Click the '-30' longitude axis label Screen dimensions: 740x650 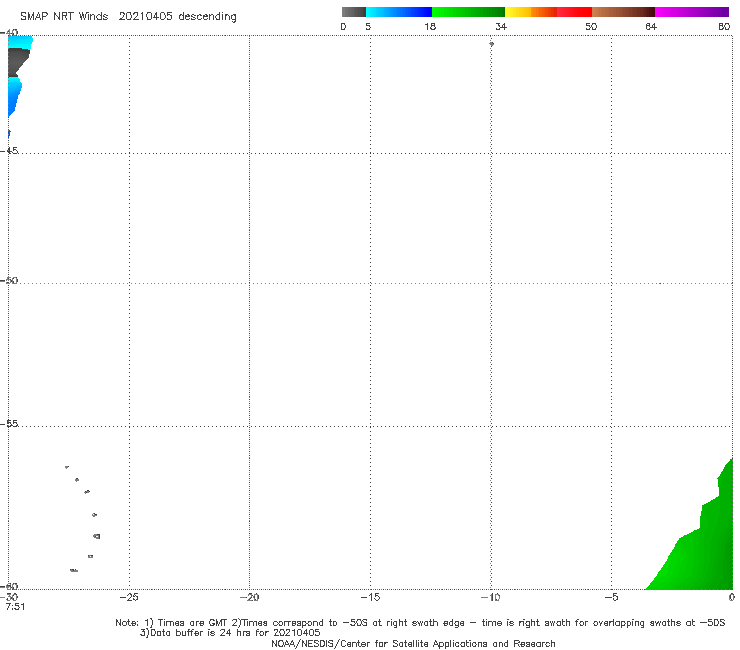click(x=9, y=597)
